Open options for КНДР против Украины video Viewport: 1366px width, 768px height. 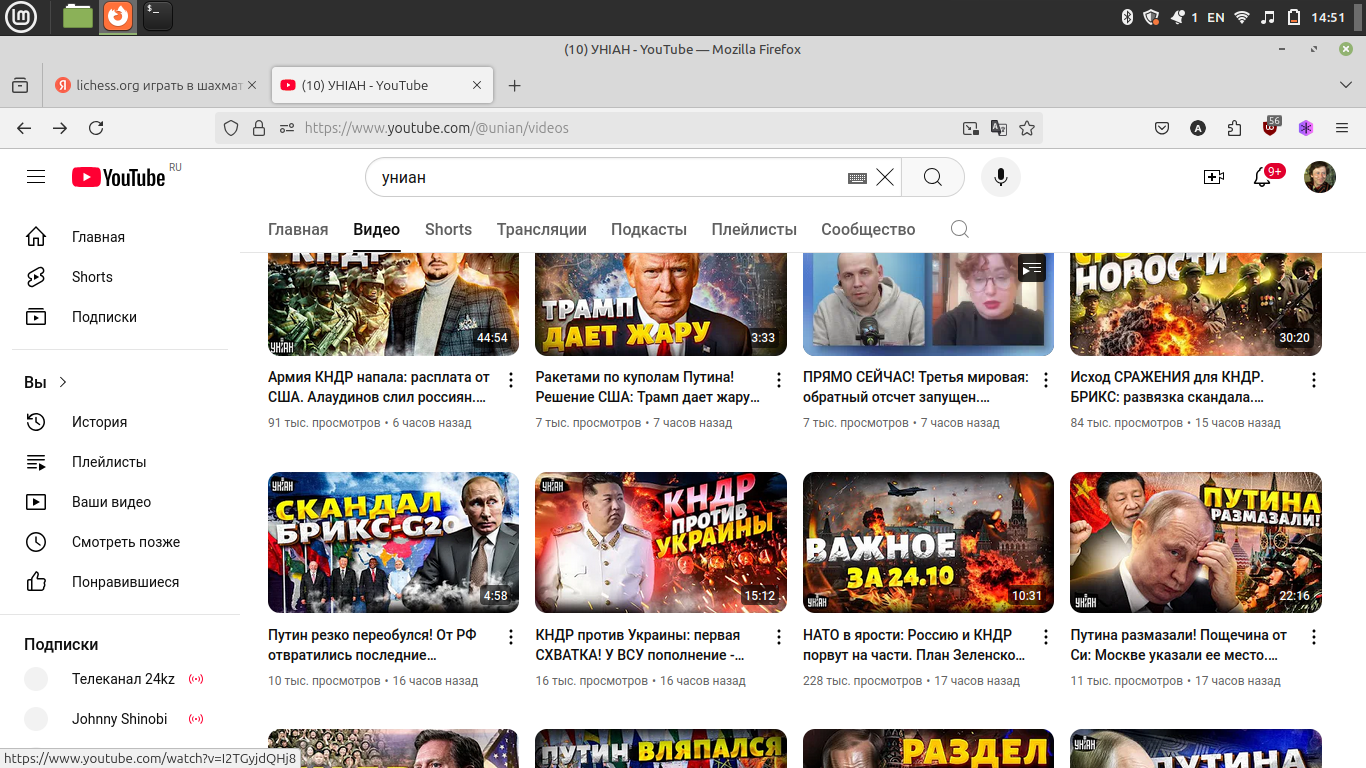pyautogui.click(x=779, y=637)
